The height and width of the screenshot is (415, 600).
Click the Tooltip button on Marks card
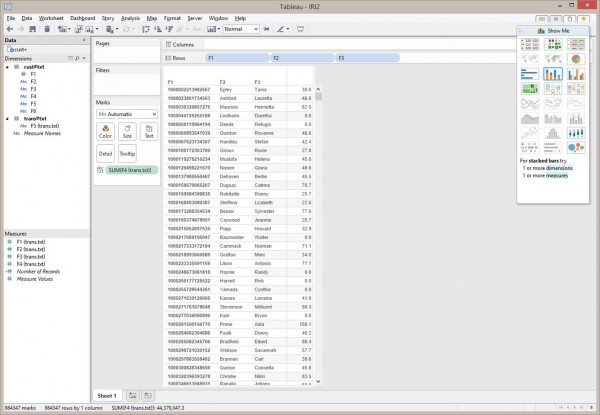click(127, 153)
